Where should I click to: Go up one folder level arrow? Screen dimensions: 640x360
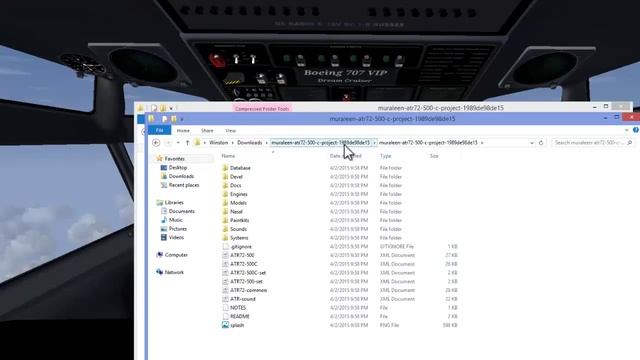click(187, 143)
